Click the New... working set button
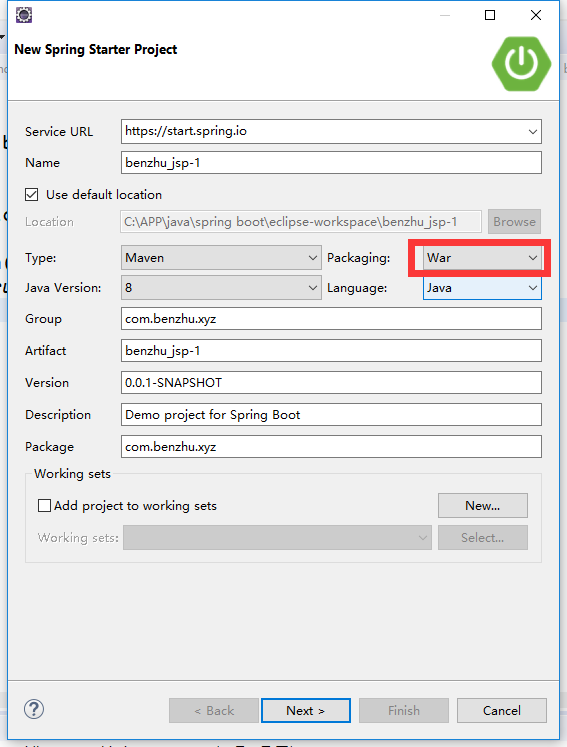The width and height of the screenshot is (567, 747). (483, 505)
